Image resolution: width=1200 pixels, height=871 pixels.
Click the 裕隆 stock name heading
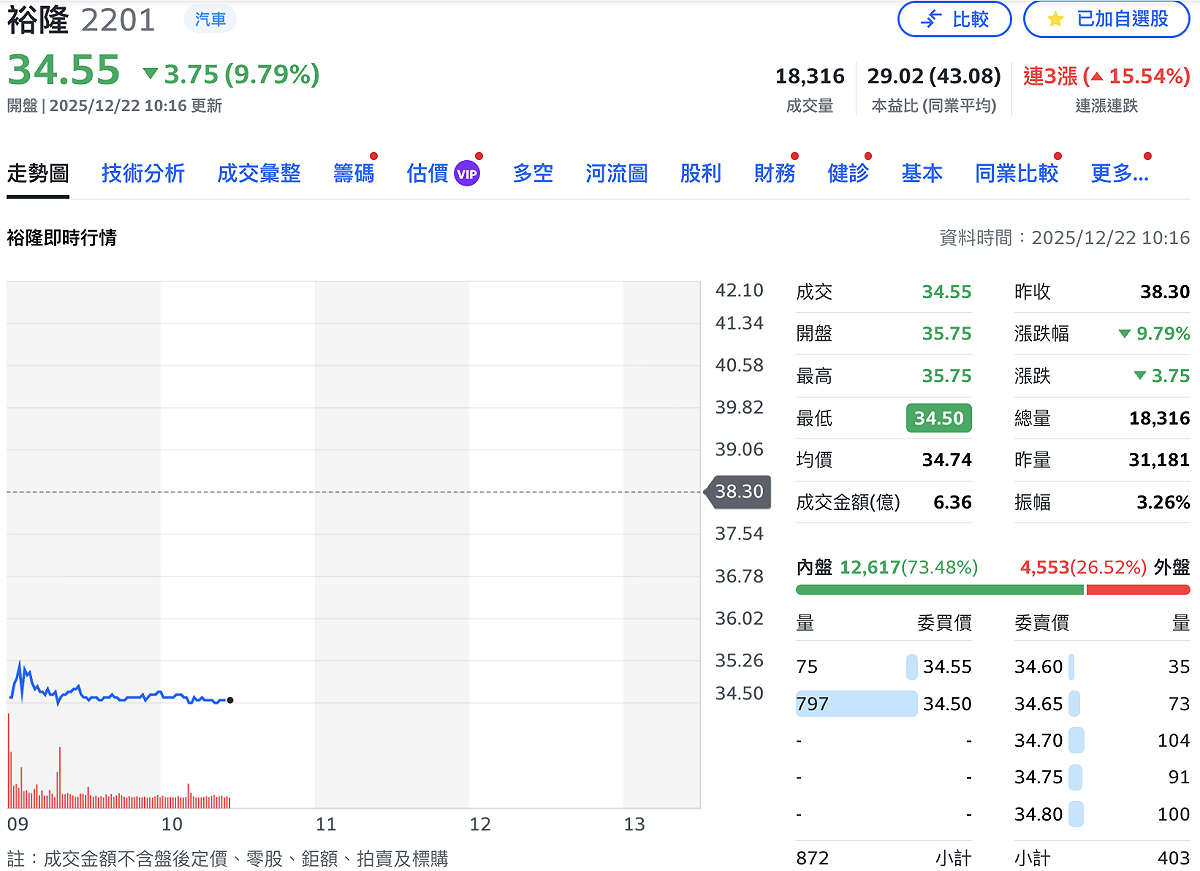coord(38,19)
